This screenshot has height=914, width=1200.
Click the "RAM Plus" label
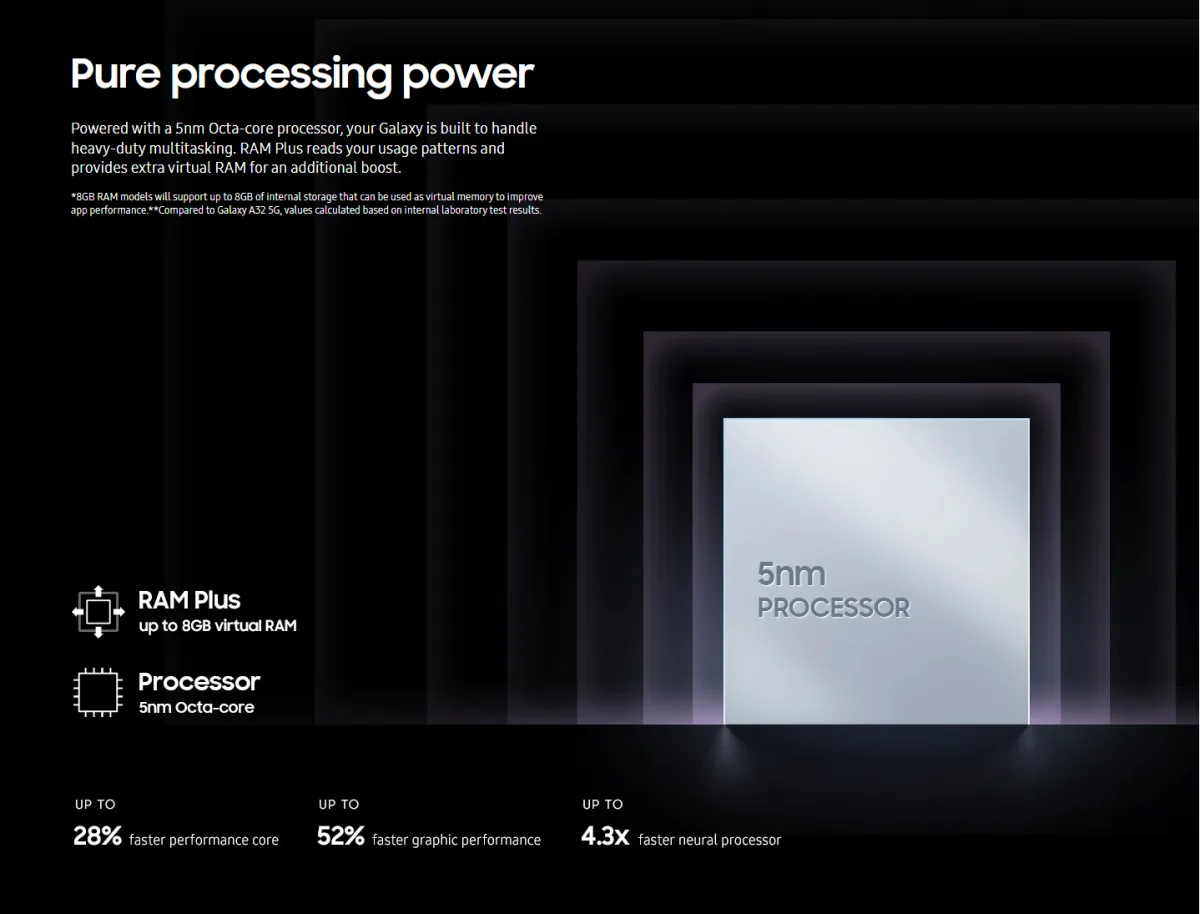189,600
